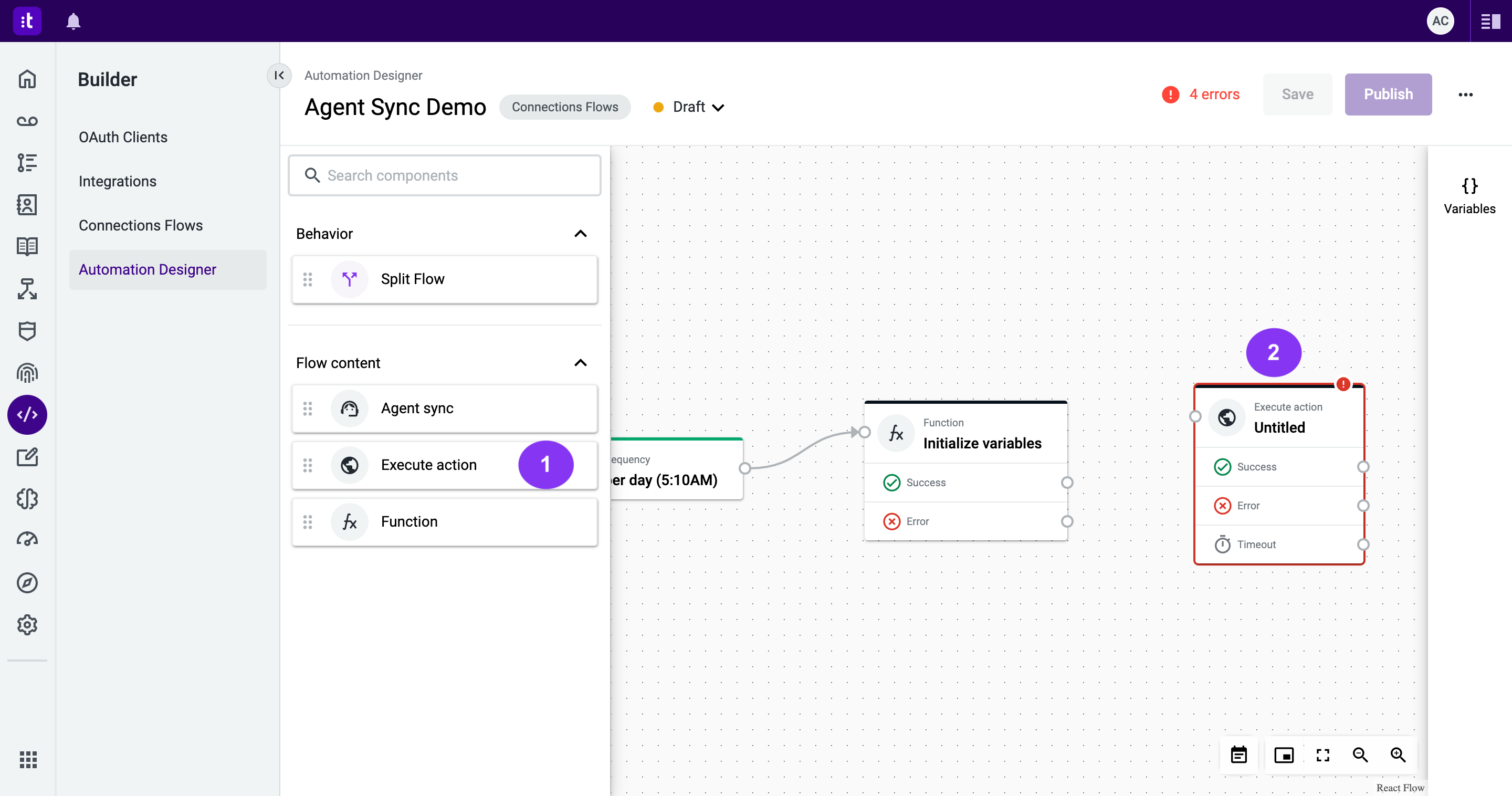Expand the Behavior section collapse toggle
Viewport: 1512px width, 796px height.
[x=581, y=233]
